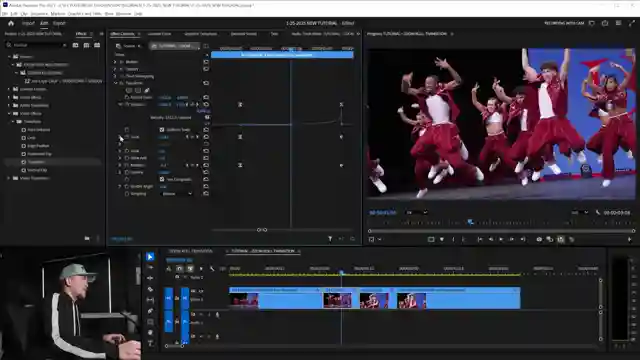
Task: Open Program monitor button editor plus icon
Action: tap(629, 239)
